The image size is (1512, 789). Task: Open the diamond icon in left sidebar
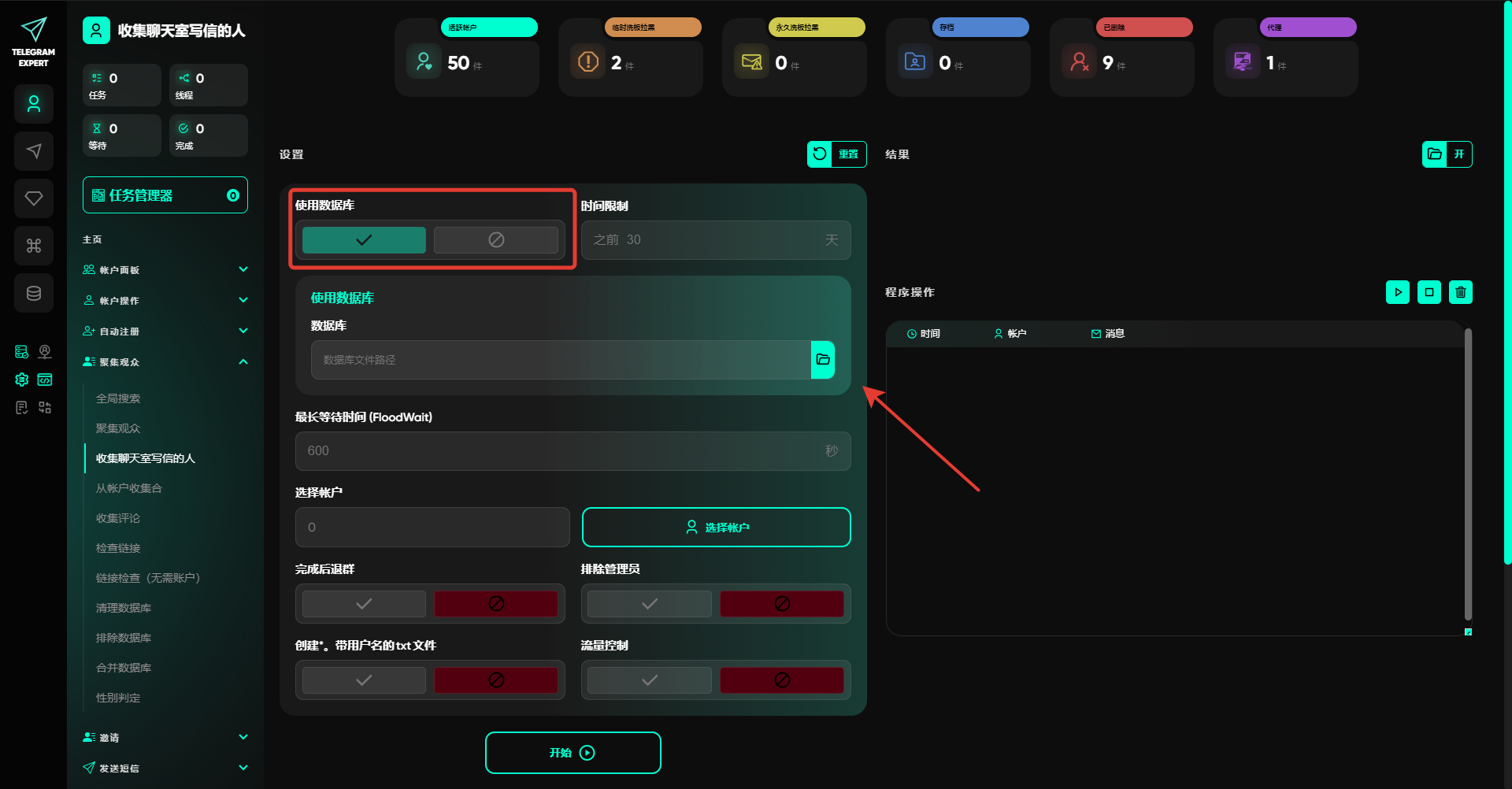34,198
